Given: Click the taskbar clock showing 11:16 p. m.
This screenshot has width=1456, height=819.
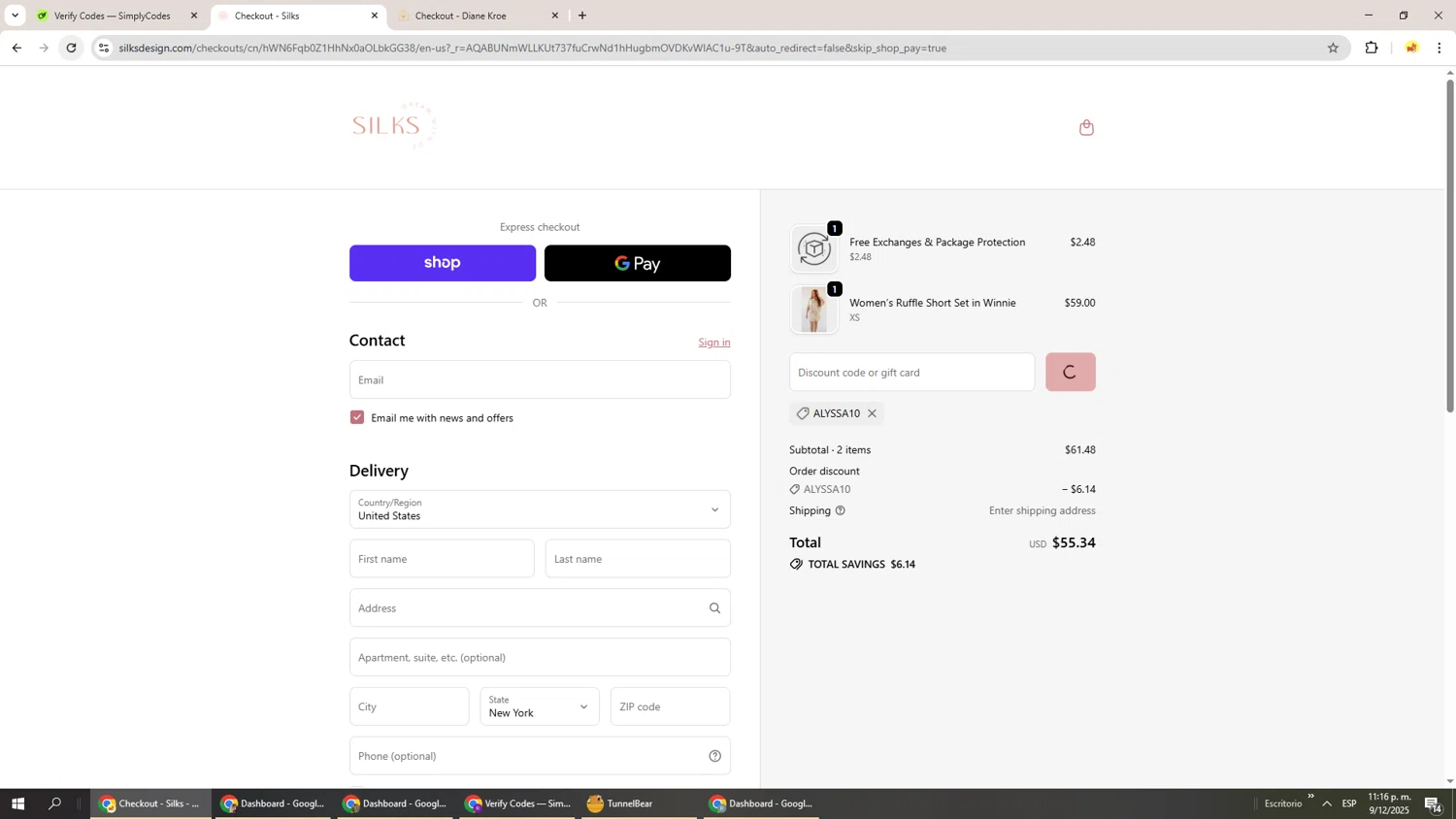Looking at the screenshot, I should (1389, 803).
